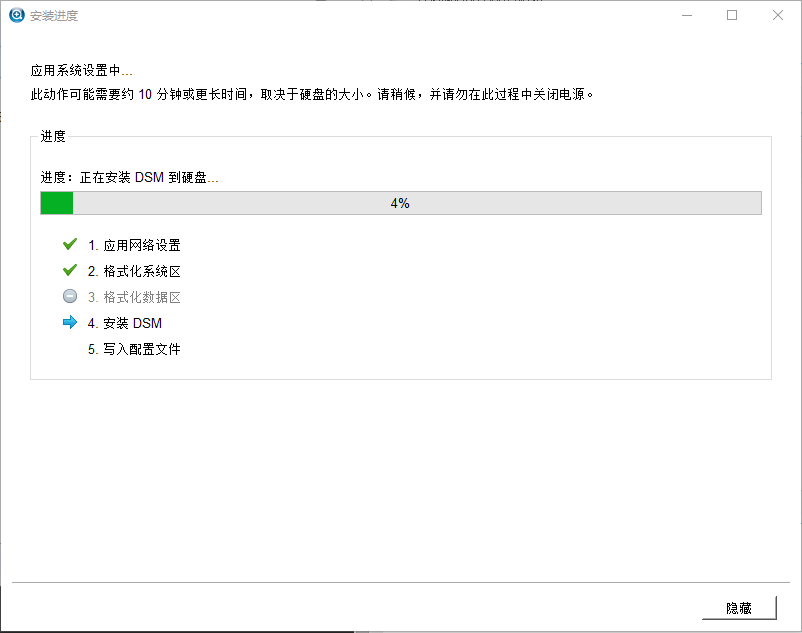Select the green checkmark beside 应用网络设置
Viewport: 802px width, 633px height.
click(x=69, y=243)
